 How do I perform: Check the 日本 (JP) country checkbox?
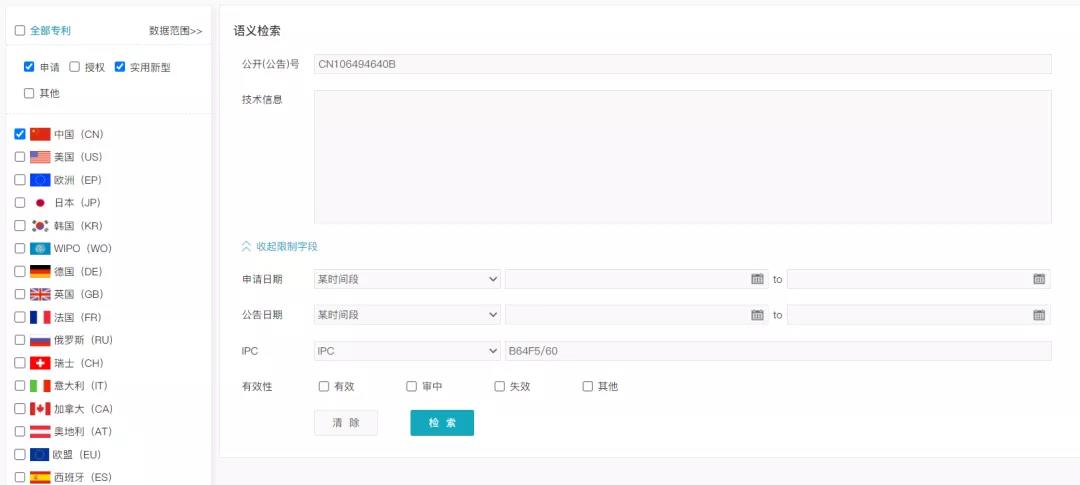pyautogui.click(x=20, y=203)
